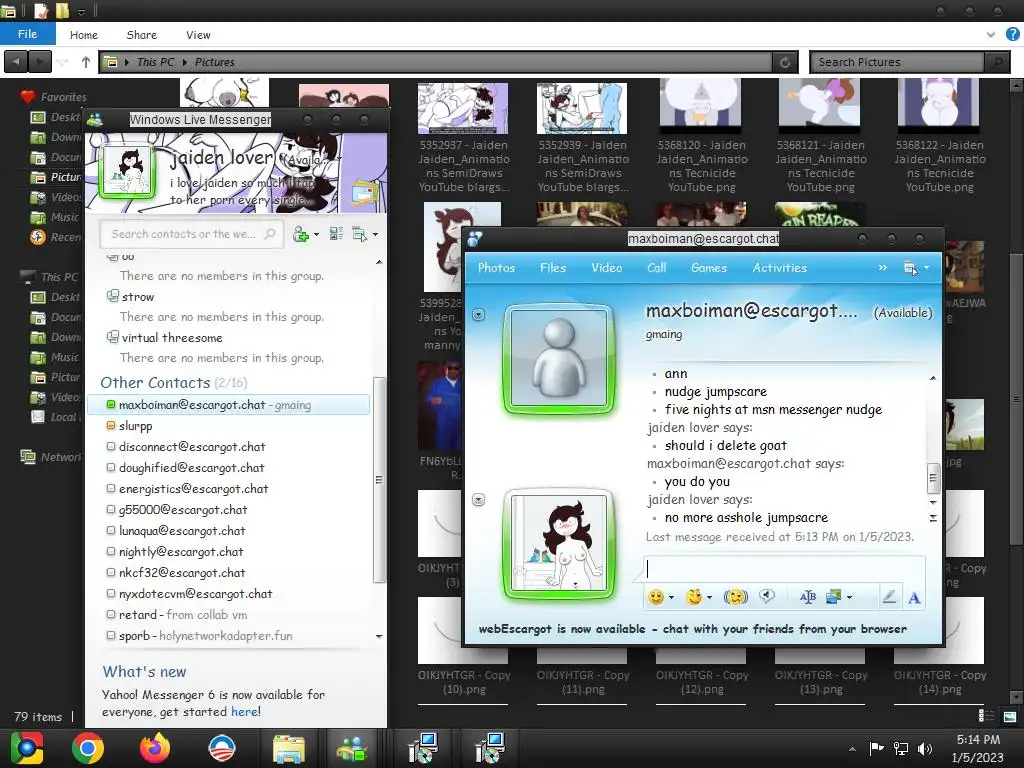Open the chat background dropdown arrow

(849, 597)
